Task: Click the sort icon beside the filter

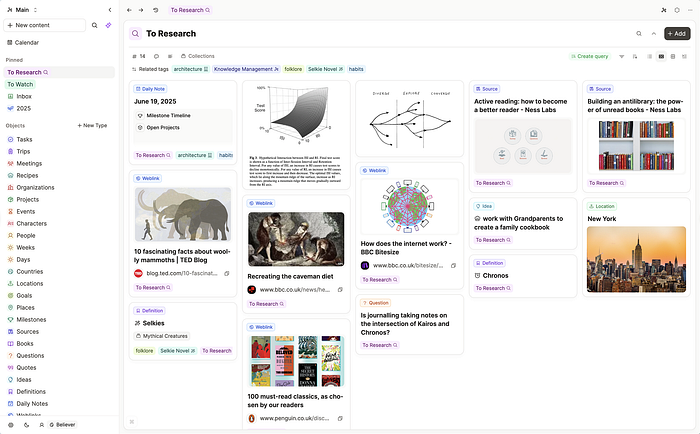Action: coord(635,56)
